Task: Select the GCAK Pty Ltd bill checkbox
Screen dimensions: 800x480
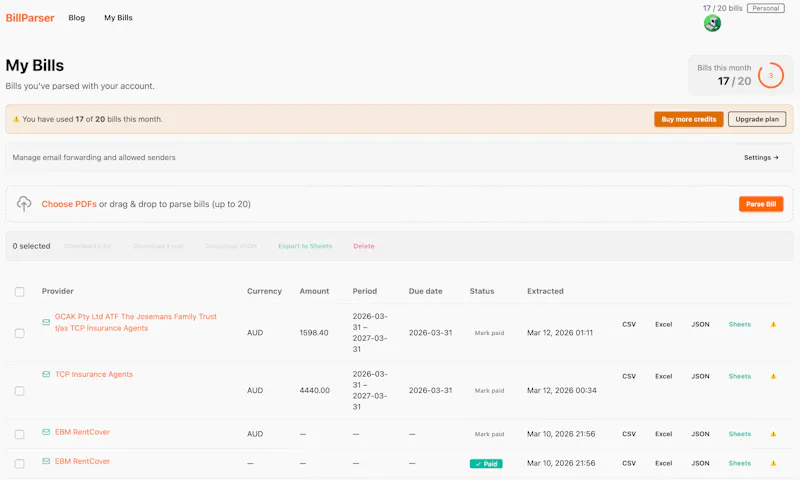Action: click(x=19, y=333)
